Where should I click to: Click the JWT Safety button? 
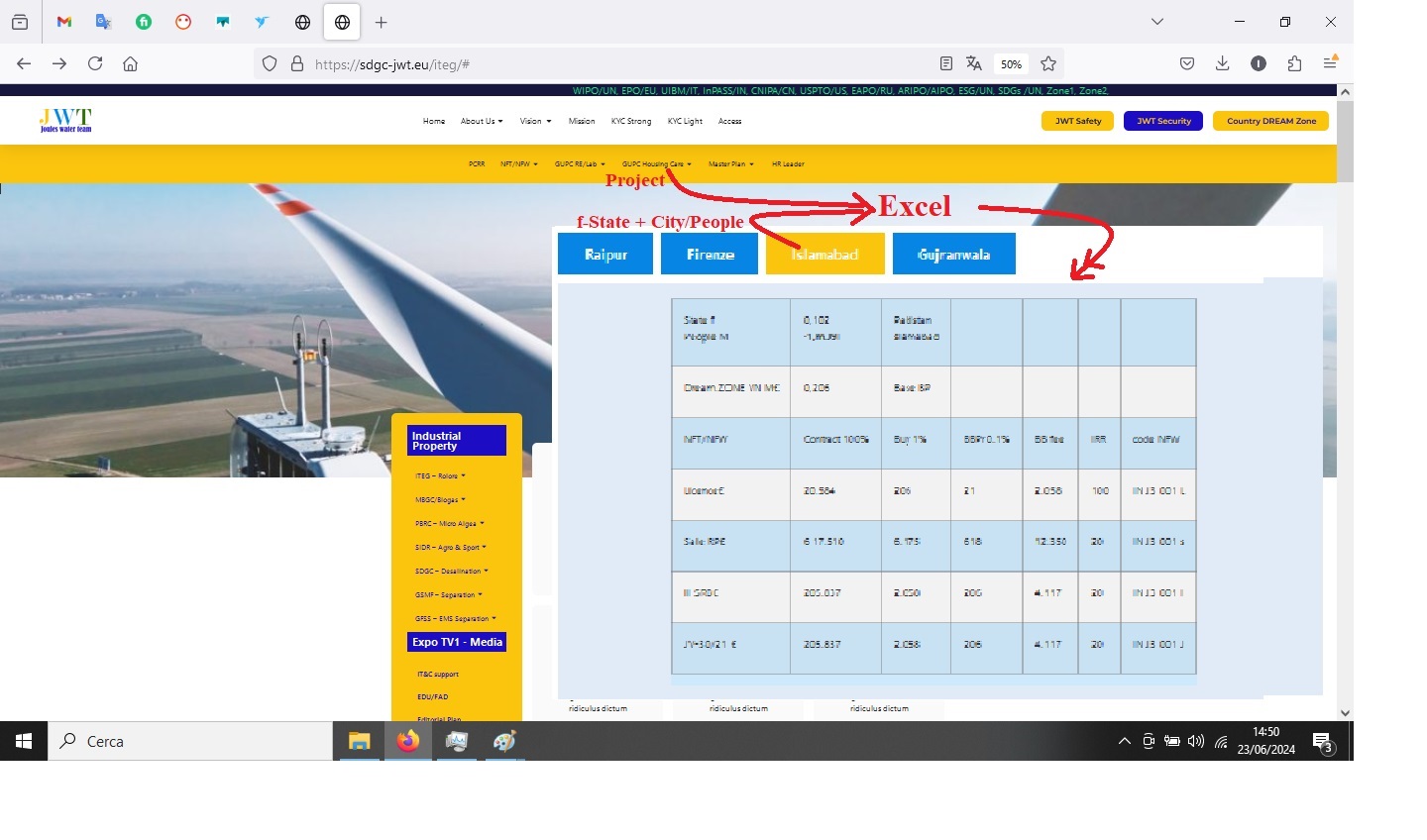pos(1077,121)
